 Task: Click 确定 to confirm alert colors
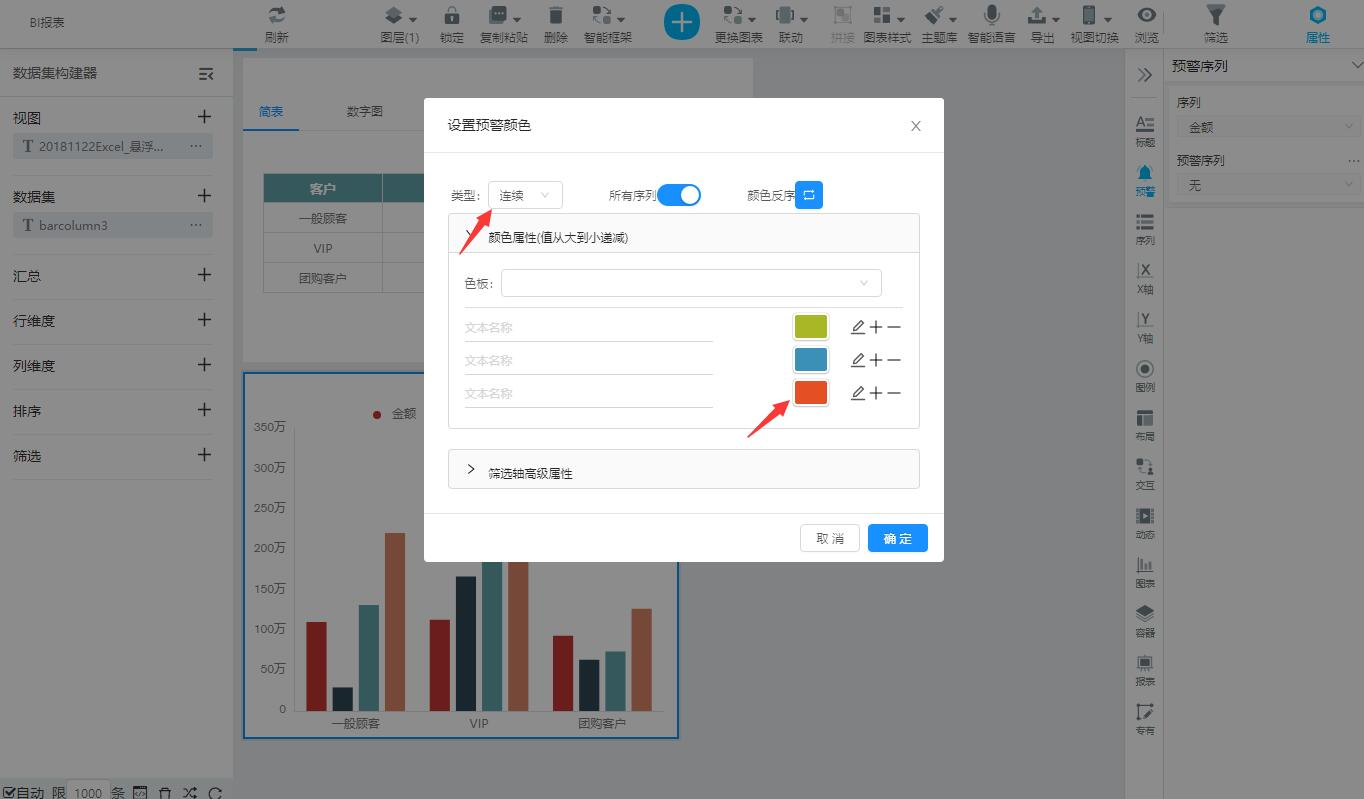898,538
